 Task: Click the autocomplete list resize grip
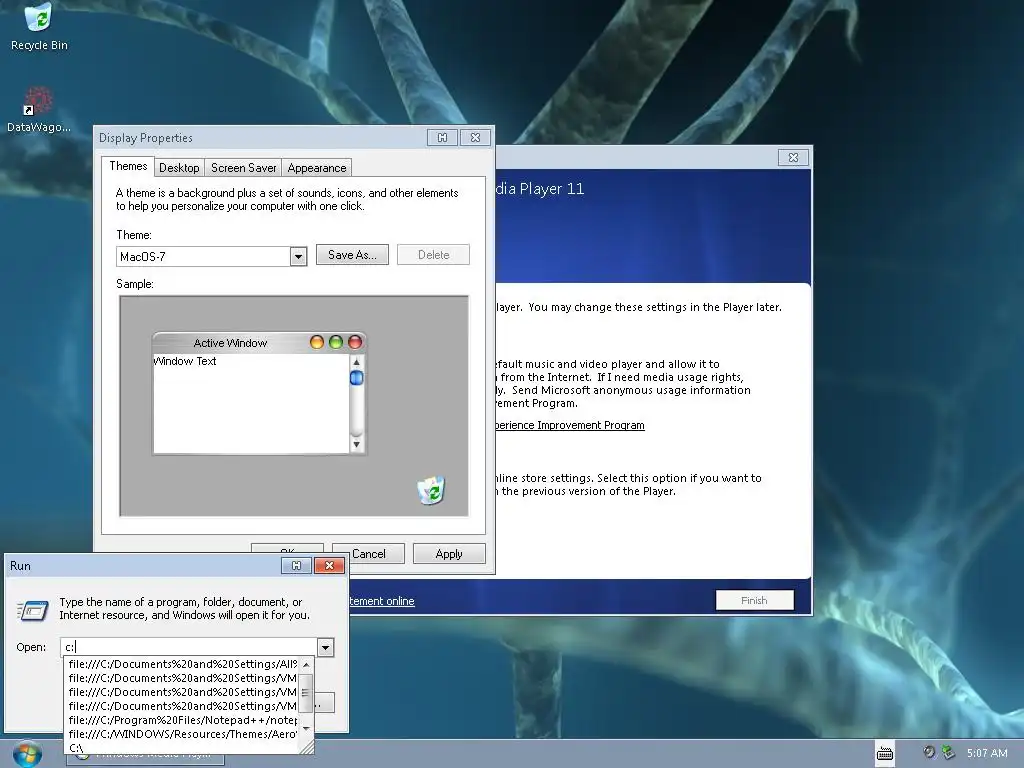306,746
